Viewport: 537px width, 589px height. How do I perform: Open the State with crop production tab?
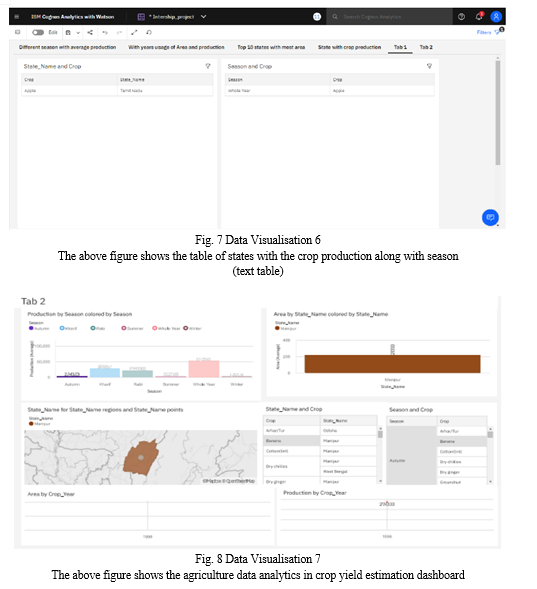point(349,47)
